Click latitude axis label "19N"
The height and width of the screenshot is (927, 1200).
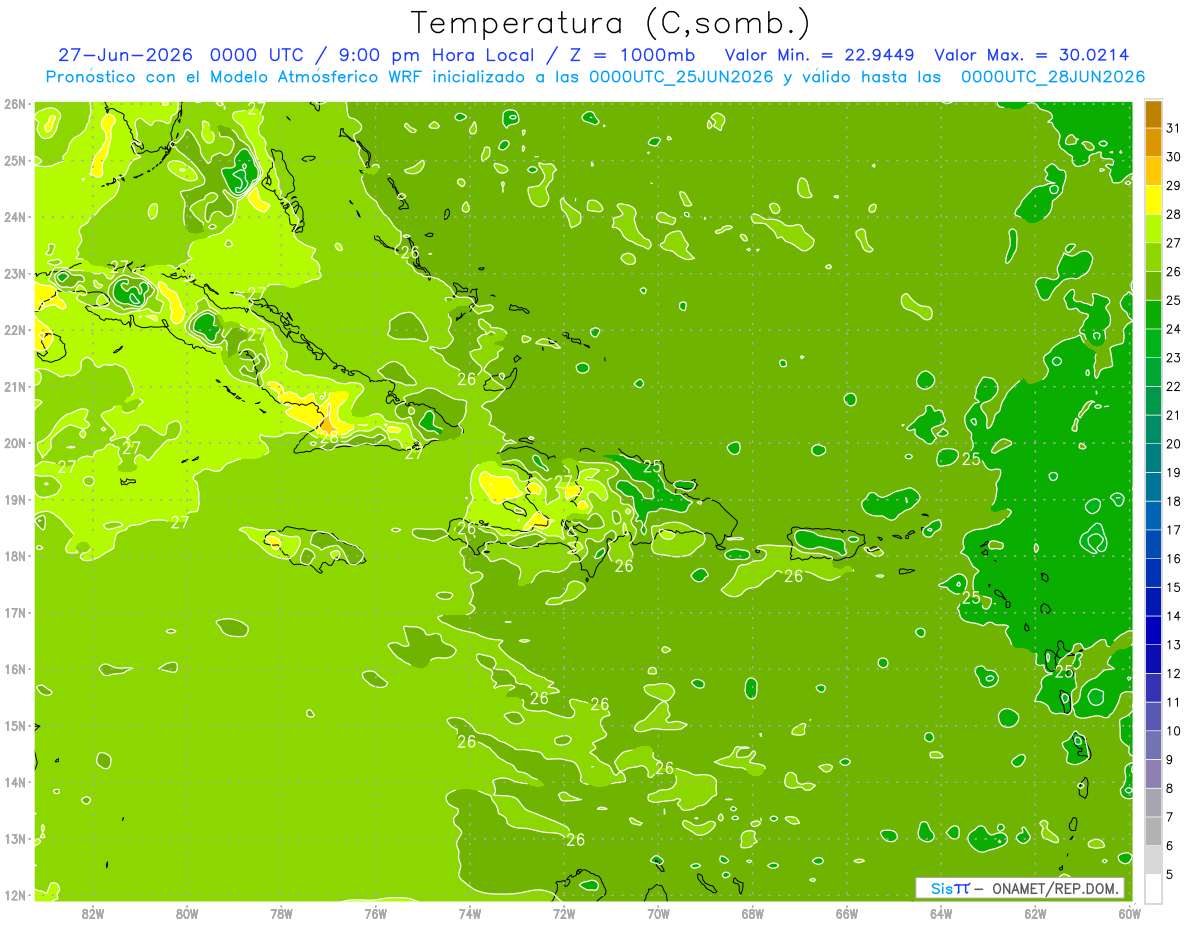coord(14,499)
